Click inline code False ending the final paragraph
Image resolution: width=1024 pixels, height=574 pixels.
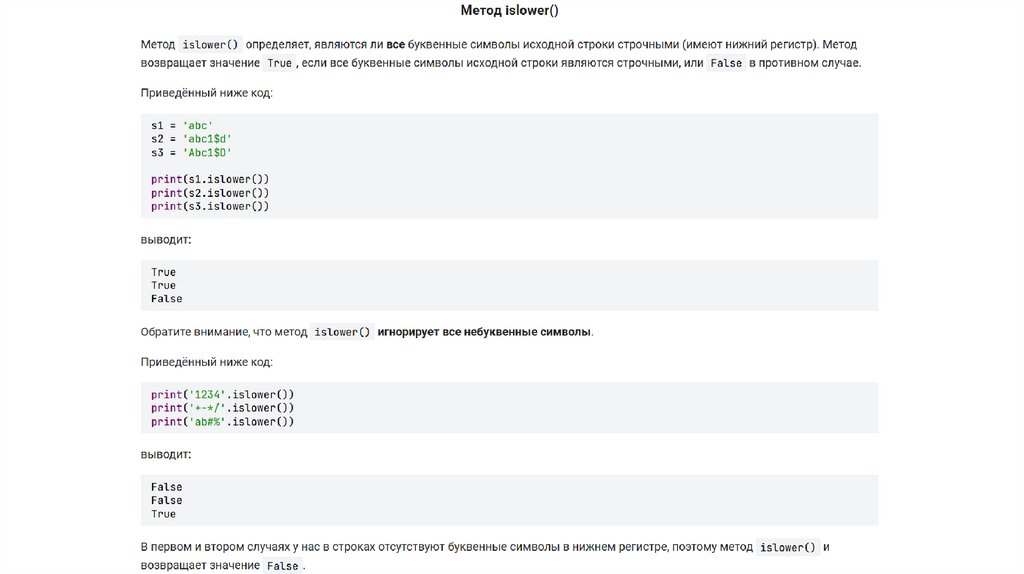click(x=282, y=566)
